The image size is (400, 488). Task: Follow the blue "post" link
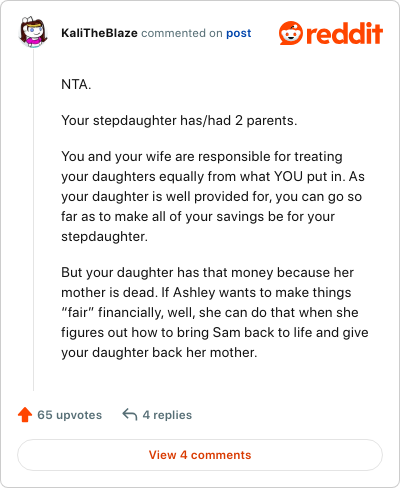pos(239,33)
